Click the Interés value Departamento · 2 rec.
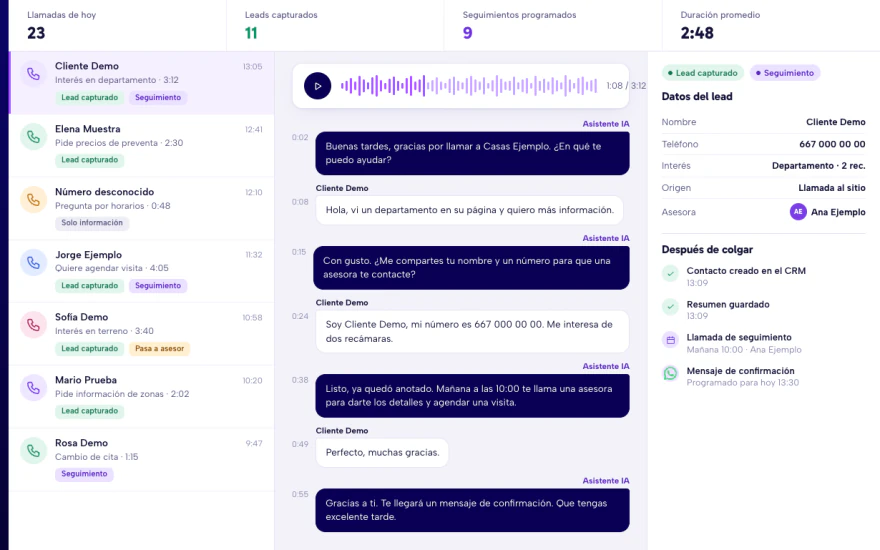 point(818,166)
